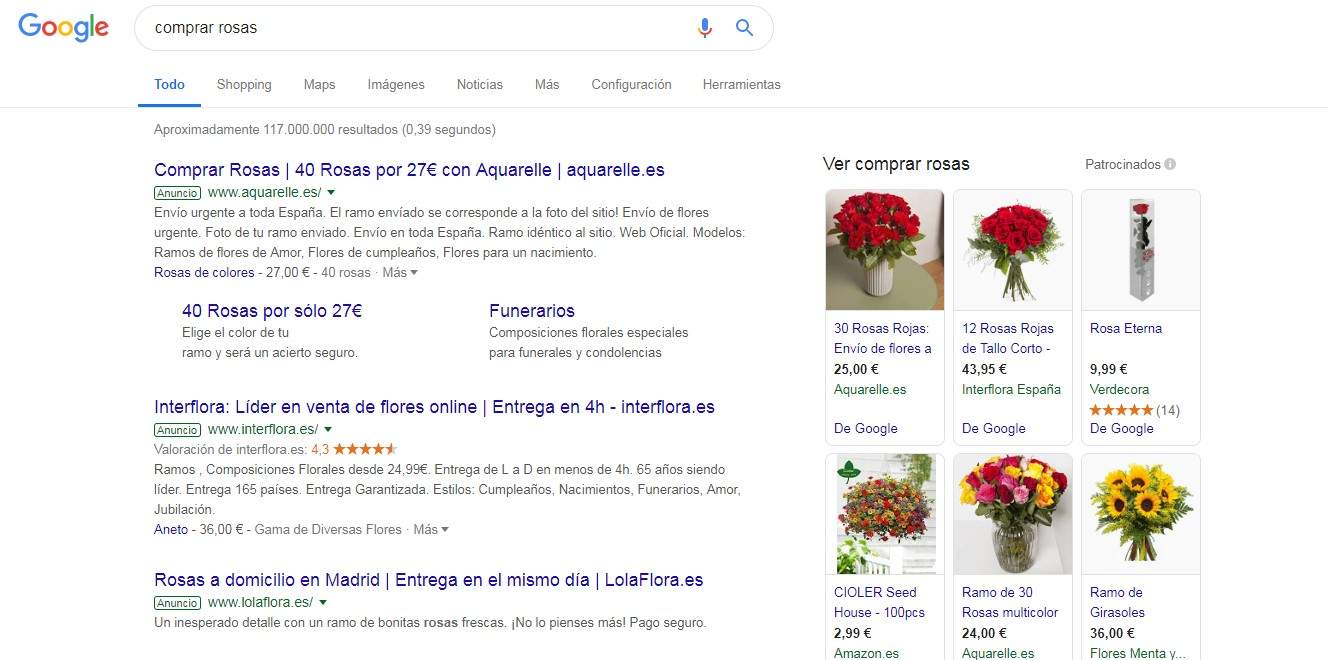The height and width of the screenshot is (660, 1328).
Task: Open the '30 Rosas Rojas' product image
Action: (885, 250)
